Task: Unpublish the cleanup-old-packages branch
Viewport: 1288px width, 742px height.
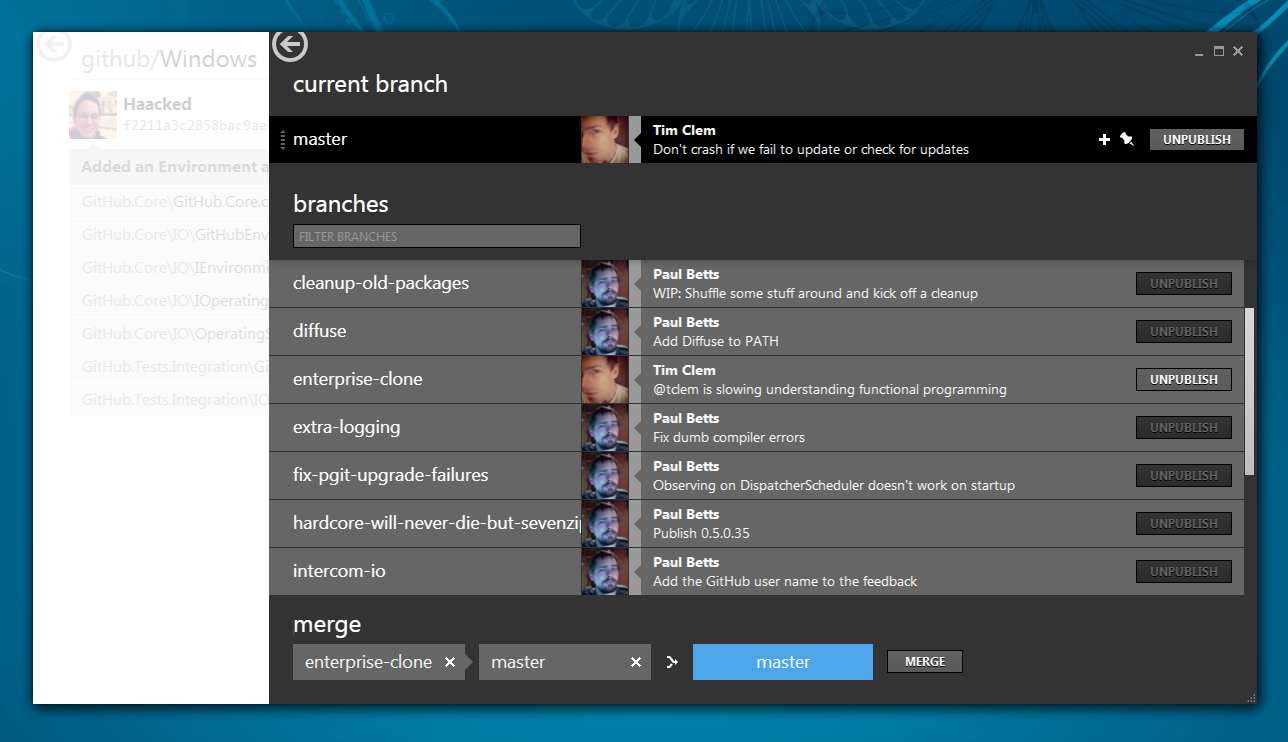Action: click(1183, 283)
